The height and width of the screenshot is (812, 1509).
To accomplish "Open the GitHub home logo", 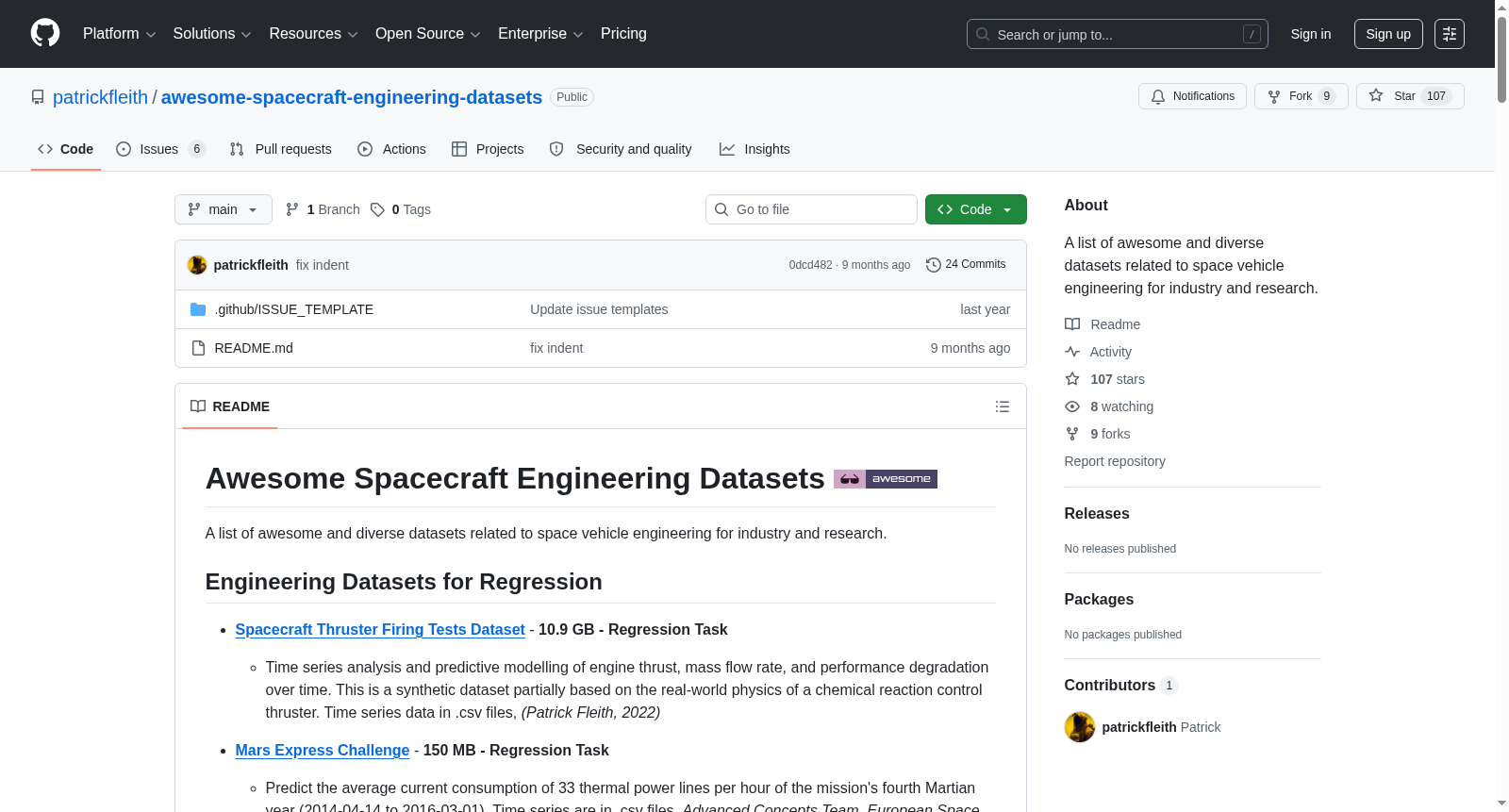I will [45, 33].
